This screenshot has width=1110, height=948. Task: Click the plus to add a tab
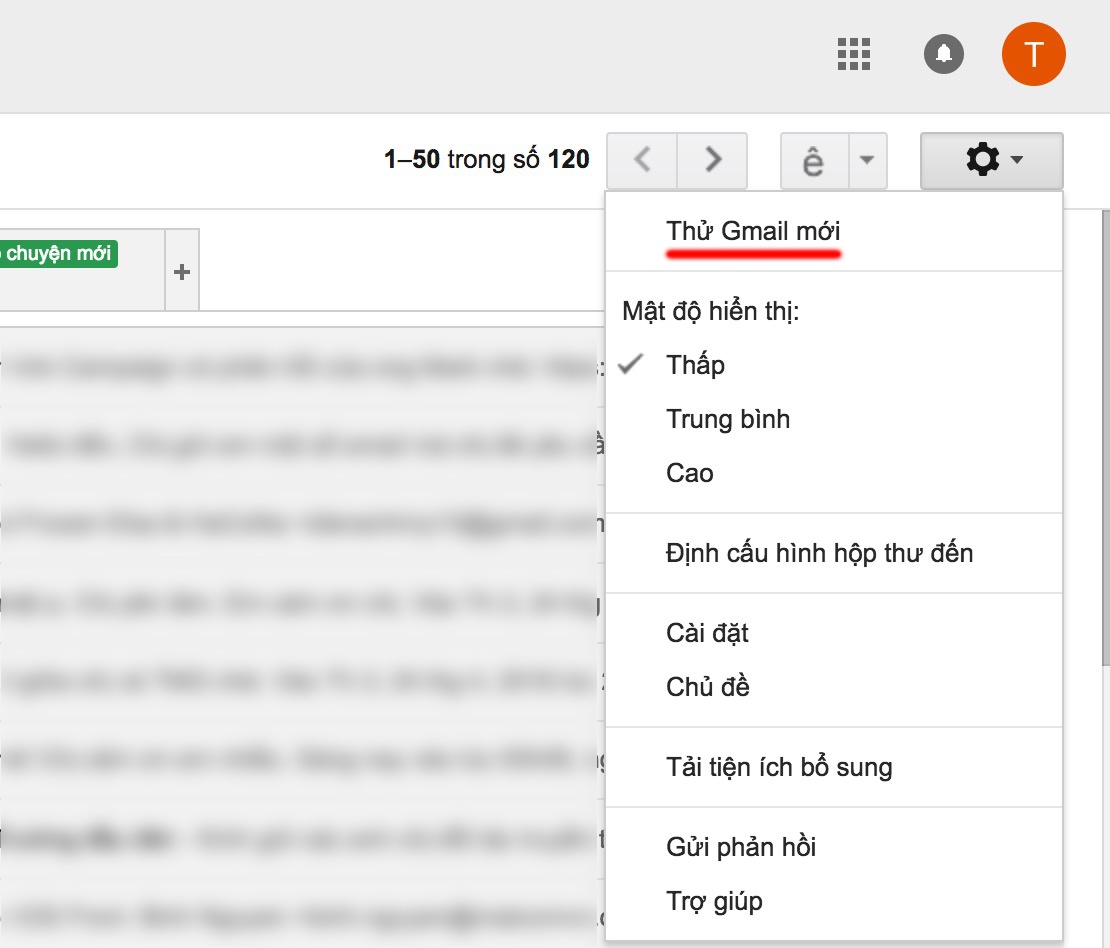click(x=183, y=269)
